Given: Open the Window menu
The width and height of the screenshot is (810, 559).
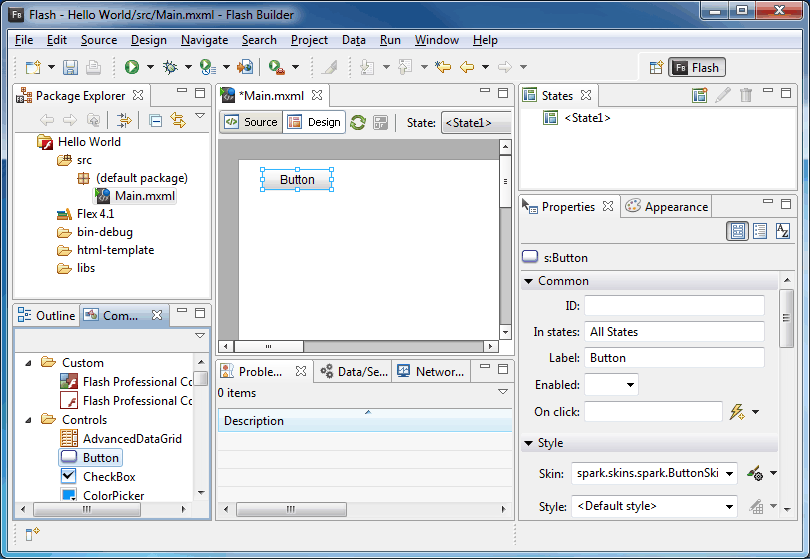Looking at the screenshot, I should pos(437,40).
